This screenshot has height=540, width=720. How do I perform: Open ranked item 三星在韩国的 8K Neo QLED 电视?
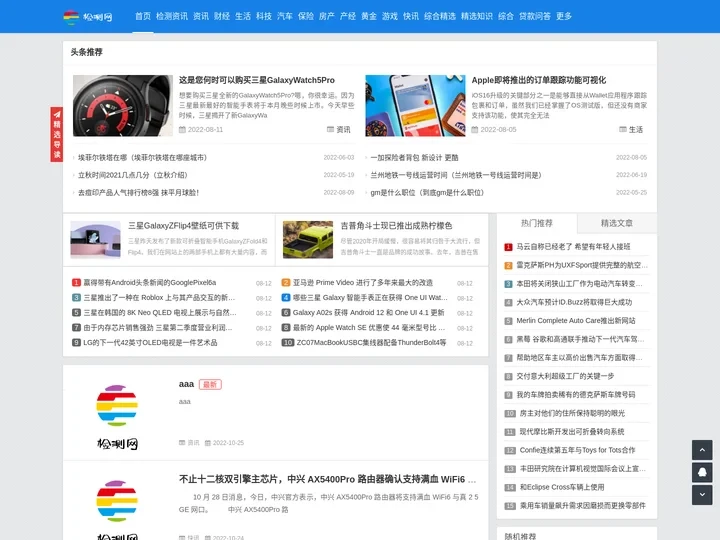[x=160, y=313]
